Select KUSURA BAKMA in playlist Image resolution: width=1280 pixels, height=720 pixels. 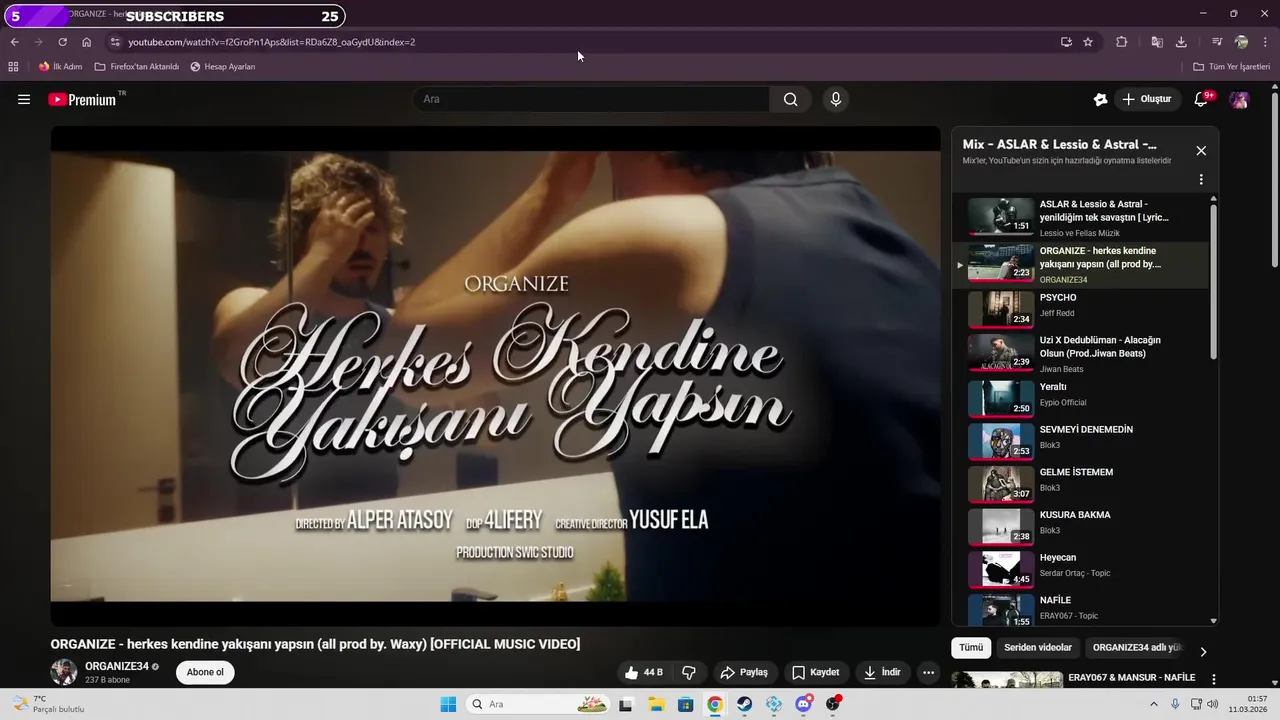pyautogui.click(x=1080, y=526)
